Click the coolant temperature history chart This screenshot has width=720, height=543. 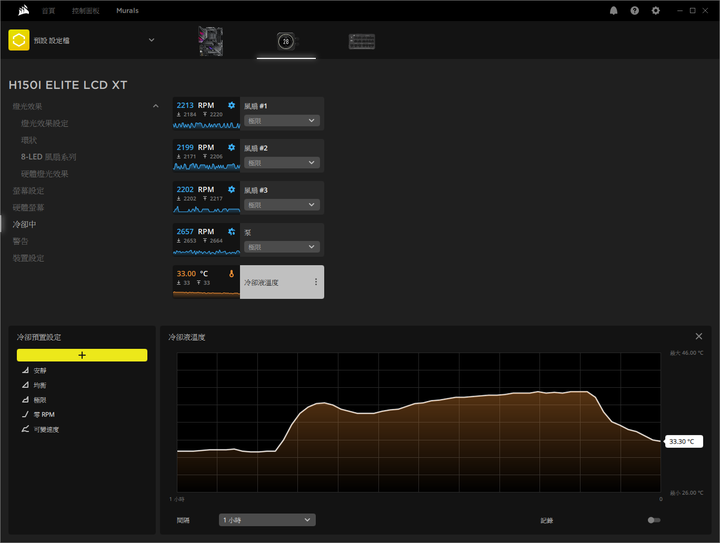pyautogui.click(x=419, y=422)
